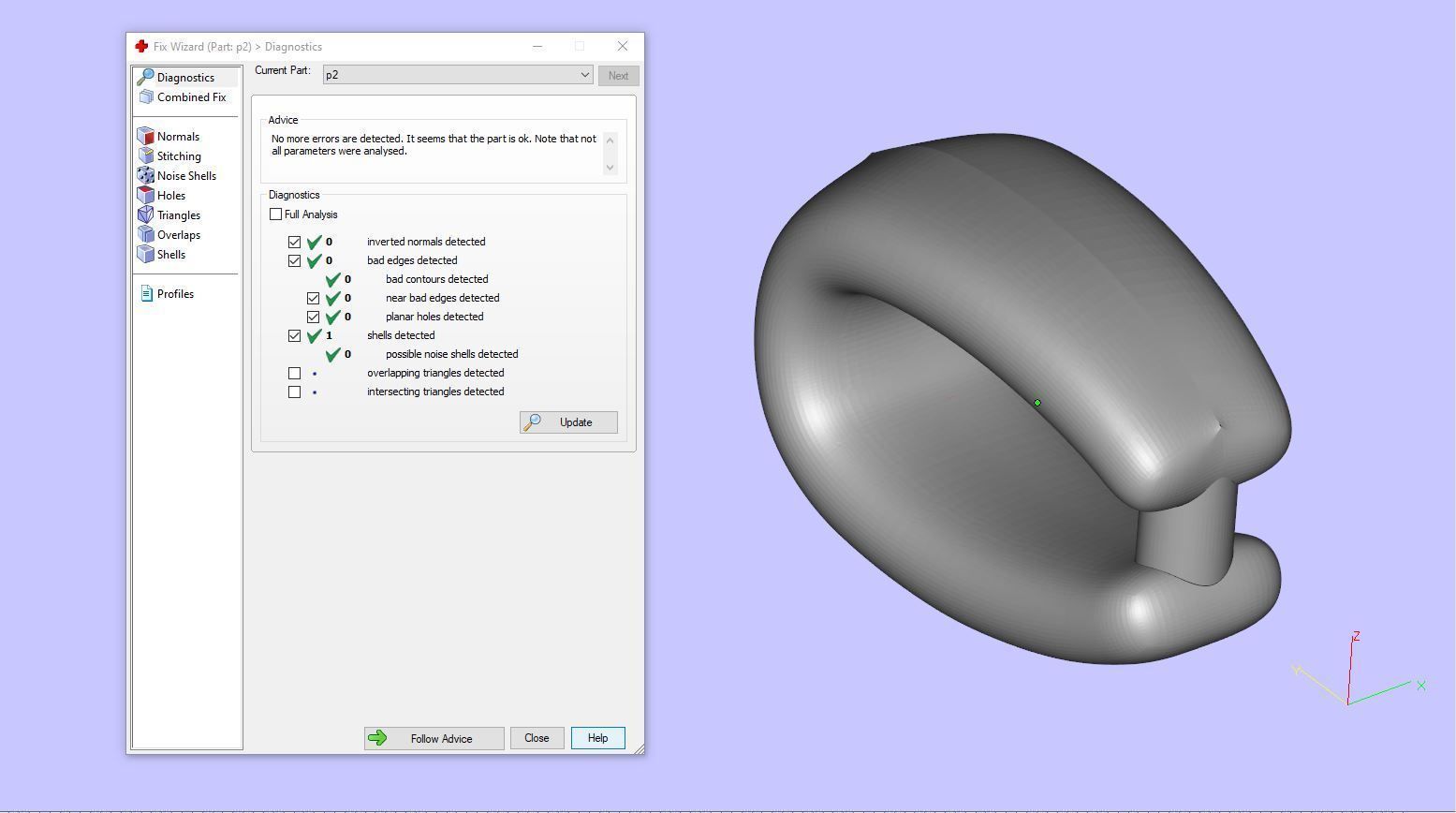The width and height of the screenshot is (1456, 813).
Task: Minimize the Fix Wizard dialog
Action: click(537, 46)
